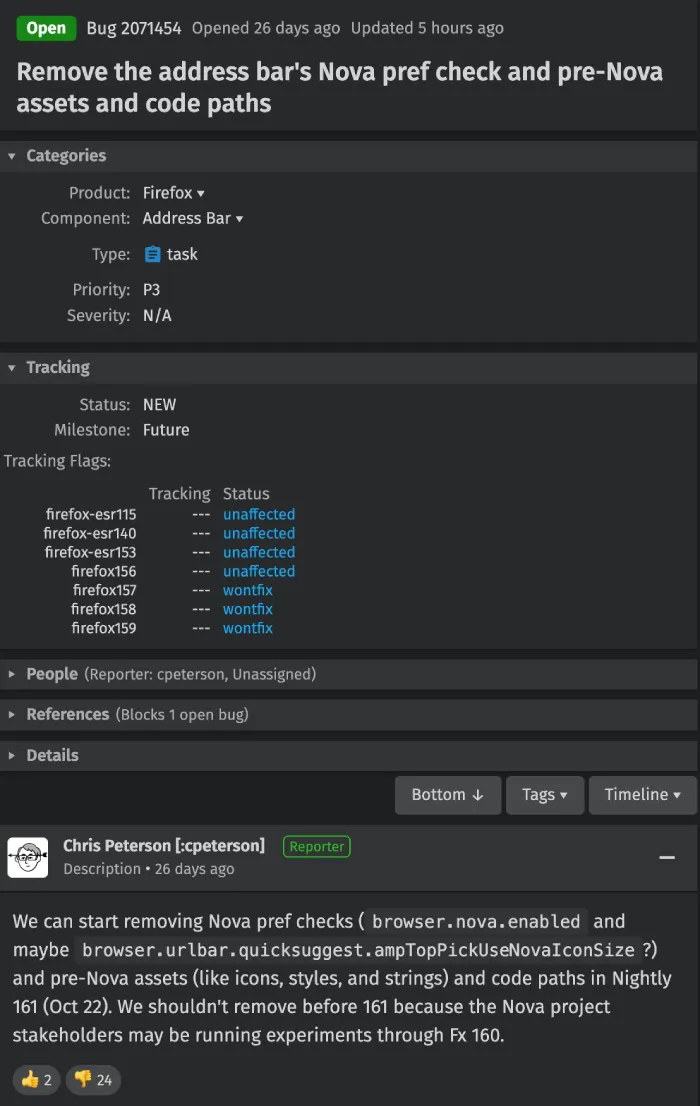Open the Timeline dropdown menu
700x1106 pixels.
(x=642, y=795)
